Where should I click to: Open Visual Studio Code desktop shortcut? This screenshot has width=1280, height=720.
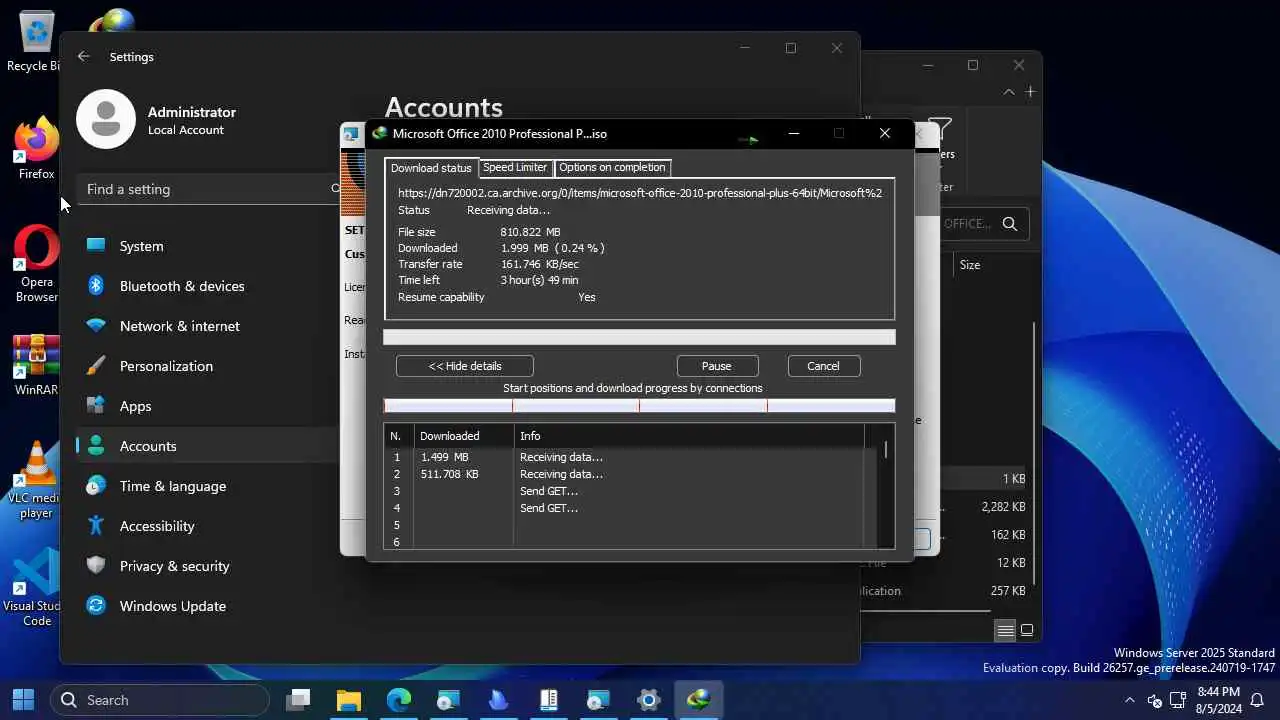coord(36,588)
